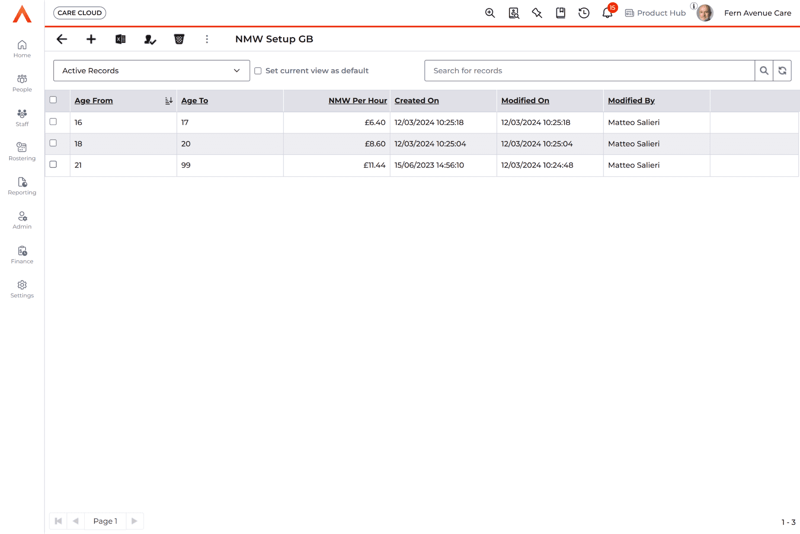Open the recent history clock icon

tap(584, 13)
